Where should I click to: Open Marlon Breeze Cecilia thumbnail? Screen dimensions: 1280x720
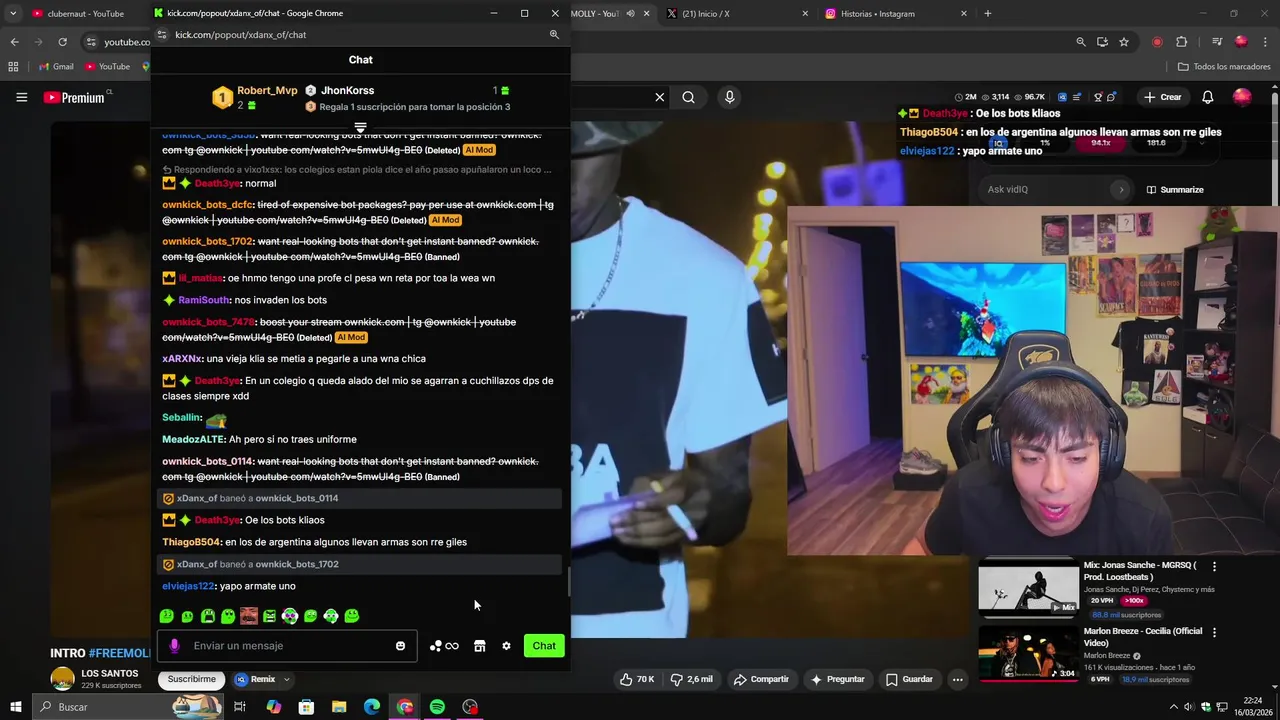(x=1028, y=654)
